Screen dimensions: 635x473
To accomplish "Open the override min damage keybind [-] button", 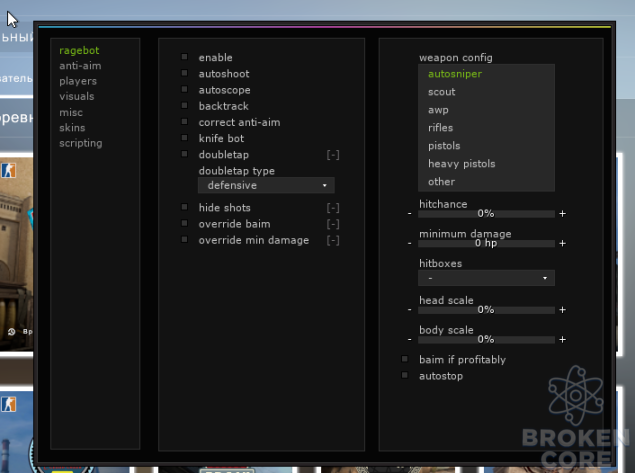I will (x=333, y=240).
